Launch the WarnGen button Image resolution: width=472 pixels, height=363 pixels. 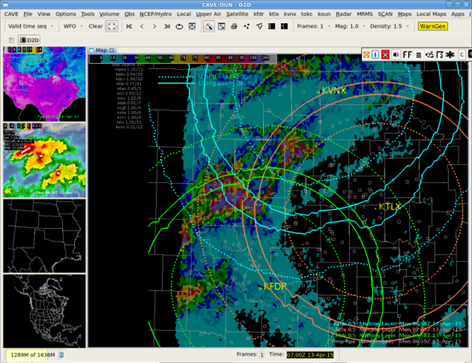coord(432,26)
